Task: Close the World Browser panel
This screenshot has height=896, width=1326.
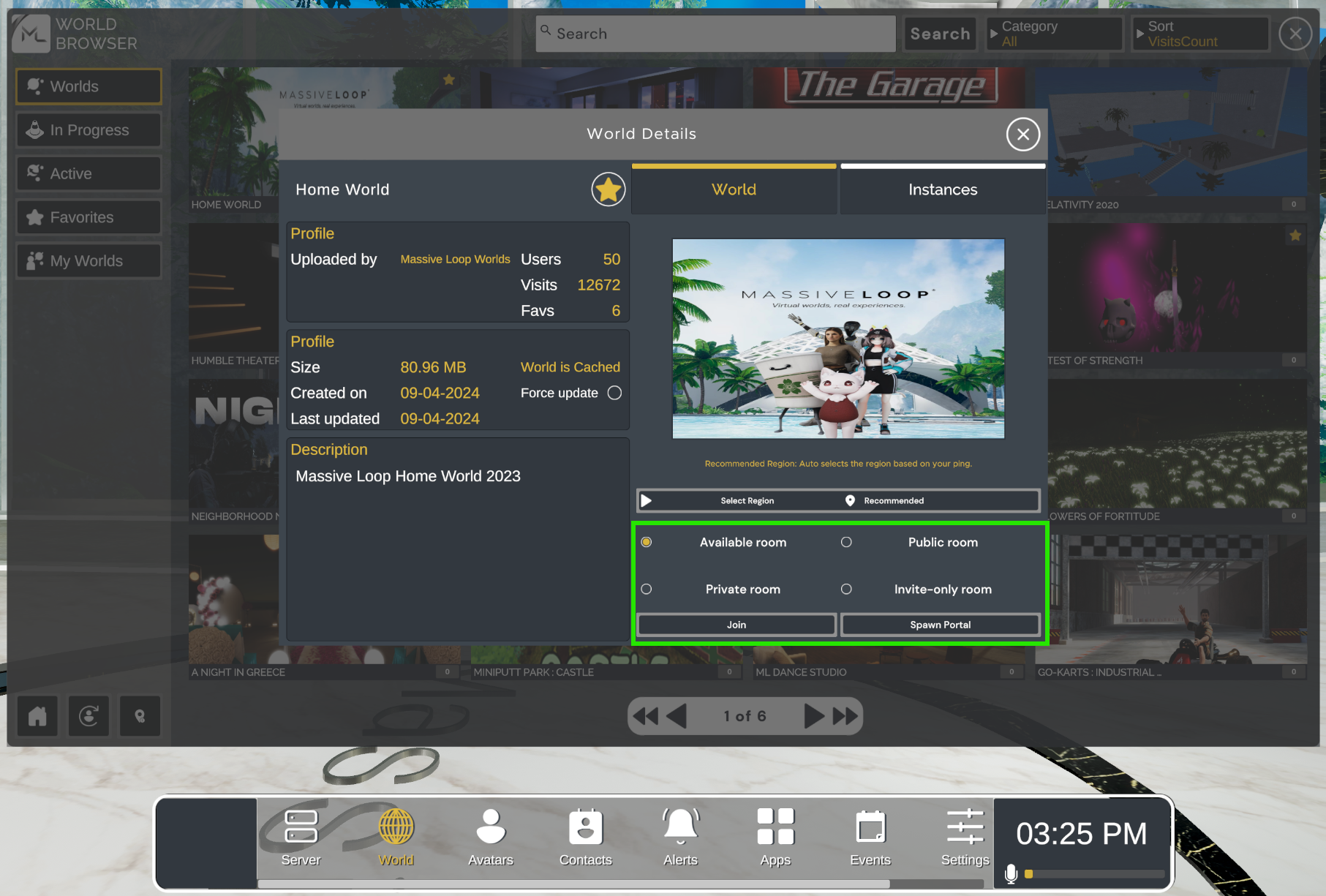Action: click(x=1295, y=34)
